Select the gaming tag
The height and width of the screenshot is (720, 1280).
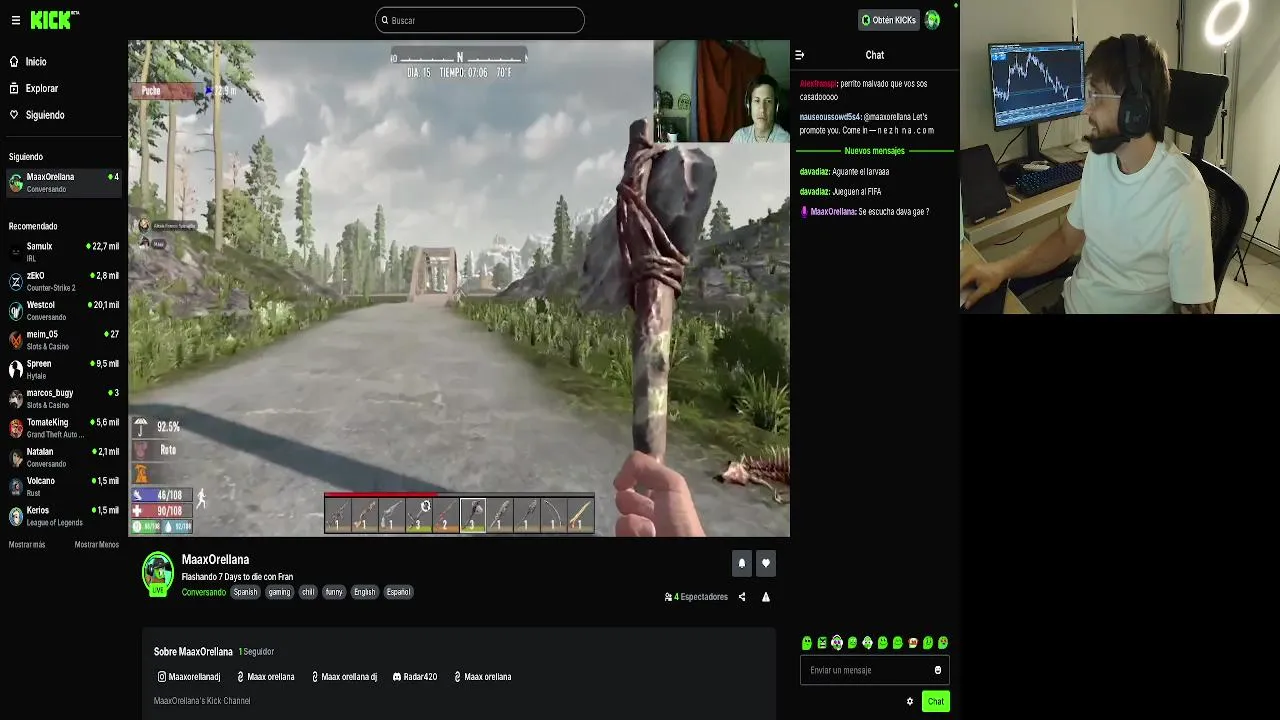tap(279, 592)
